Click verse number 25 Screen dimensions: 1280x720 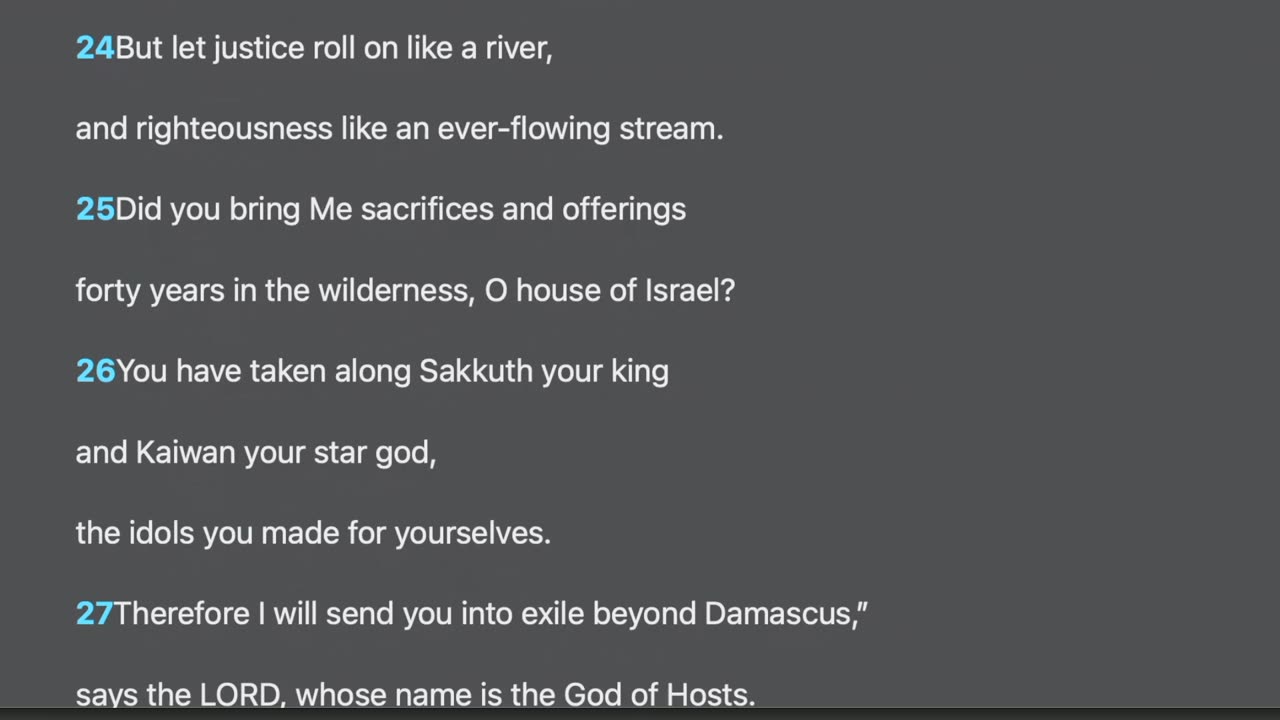click(95, 209)
